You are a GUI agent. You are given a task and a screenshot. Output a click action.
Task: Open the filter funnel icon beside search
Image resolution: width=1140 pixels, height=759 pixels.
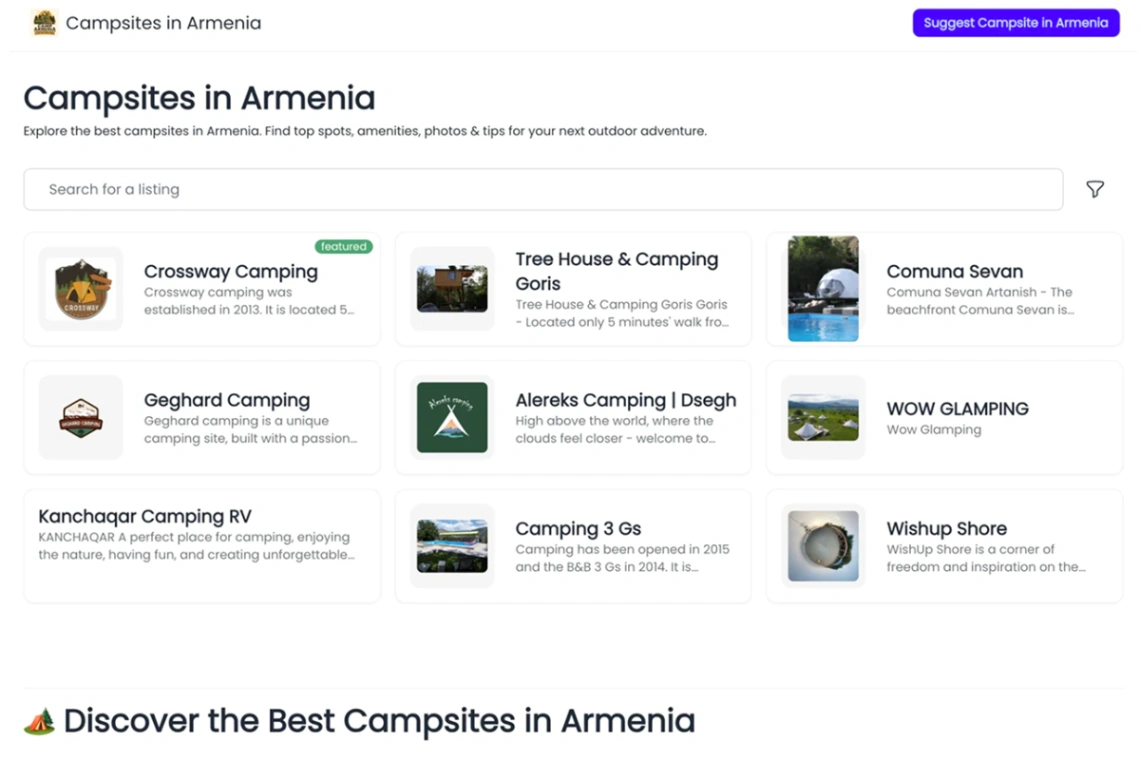(1095, 189)
